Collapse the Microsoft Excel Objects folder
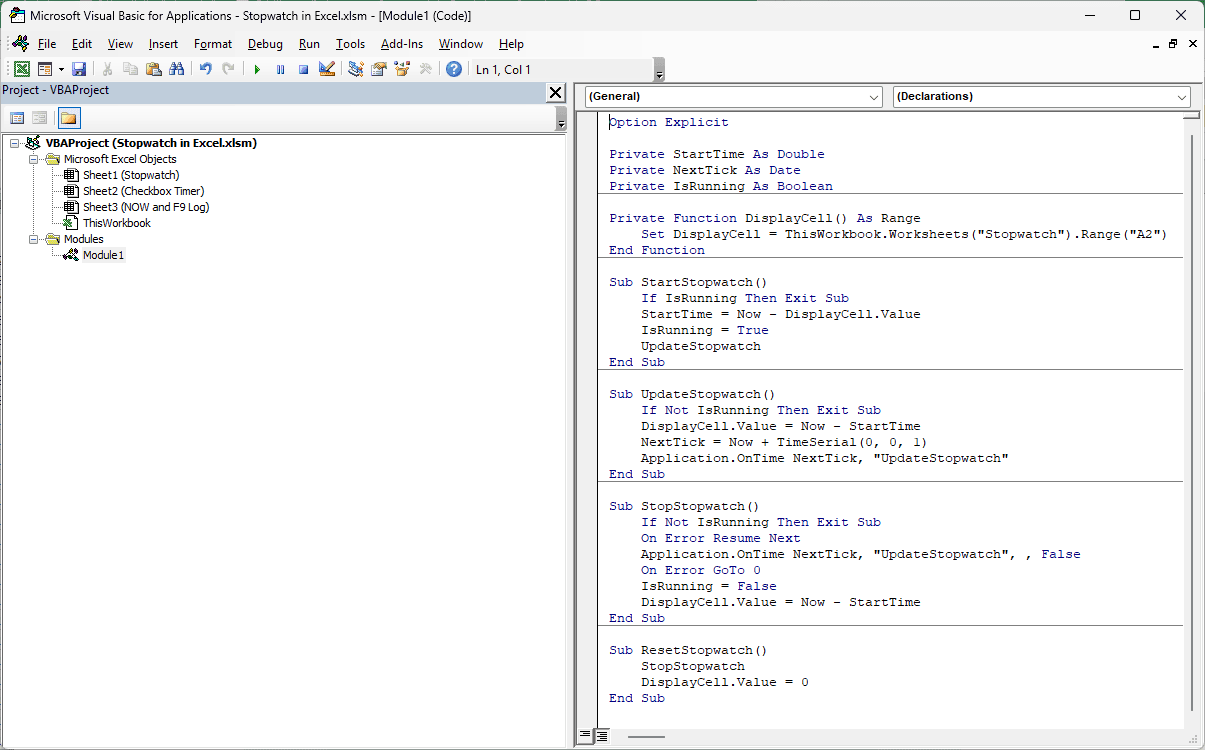The height and width of the screenshot is (750, 1205). (33, 159)
